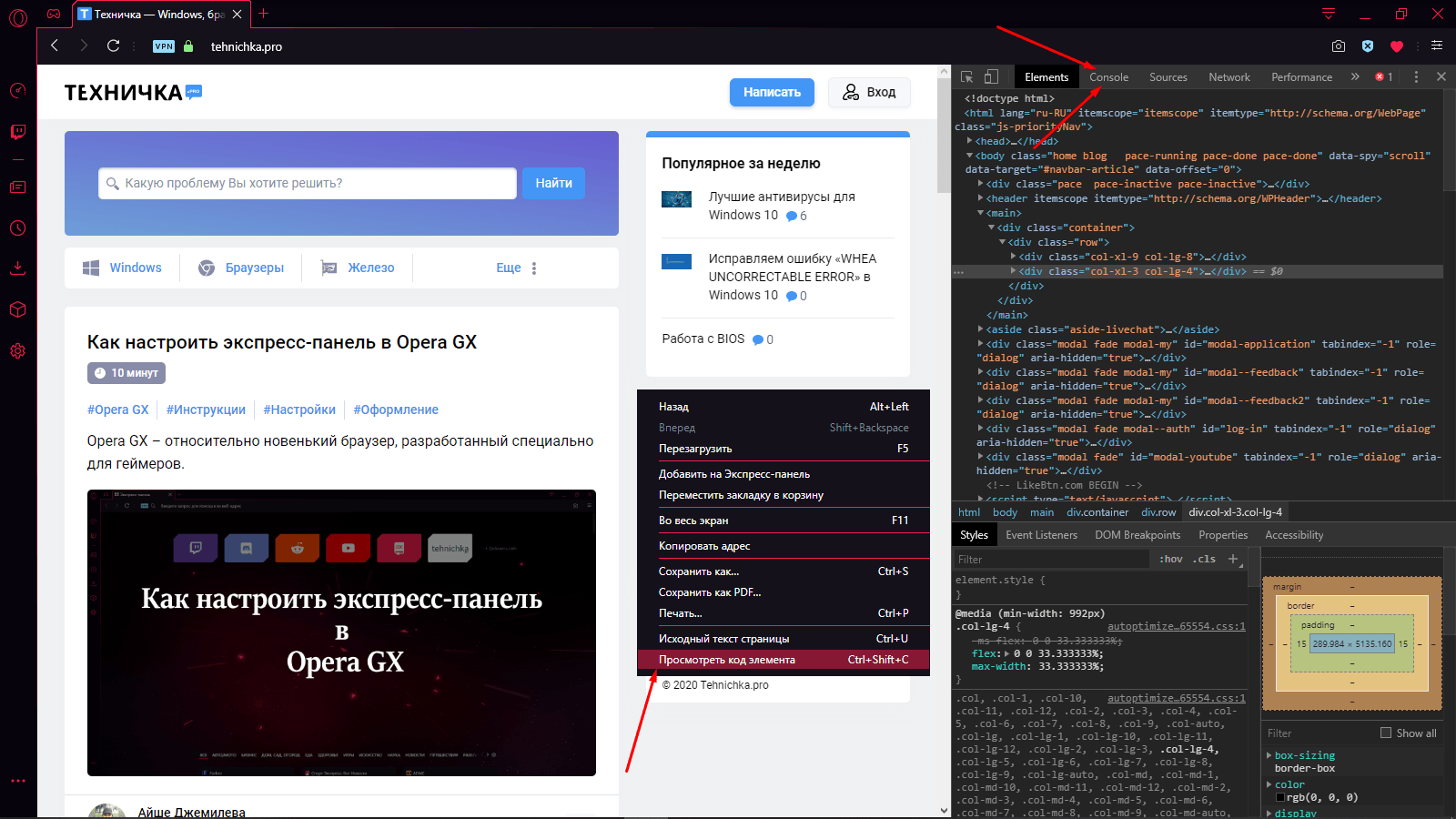Viewport: 1456px width, 819px height.
Task: Toggle the device toolbar in DevTools
Action: [991, 77]
